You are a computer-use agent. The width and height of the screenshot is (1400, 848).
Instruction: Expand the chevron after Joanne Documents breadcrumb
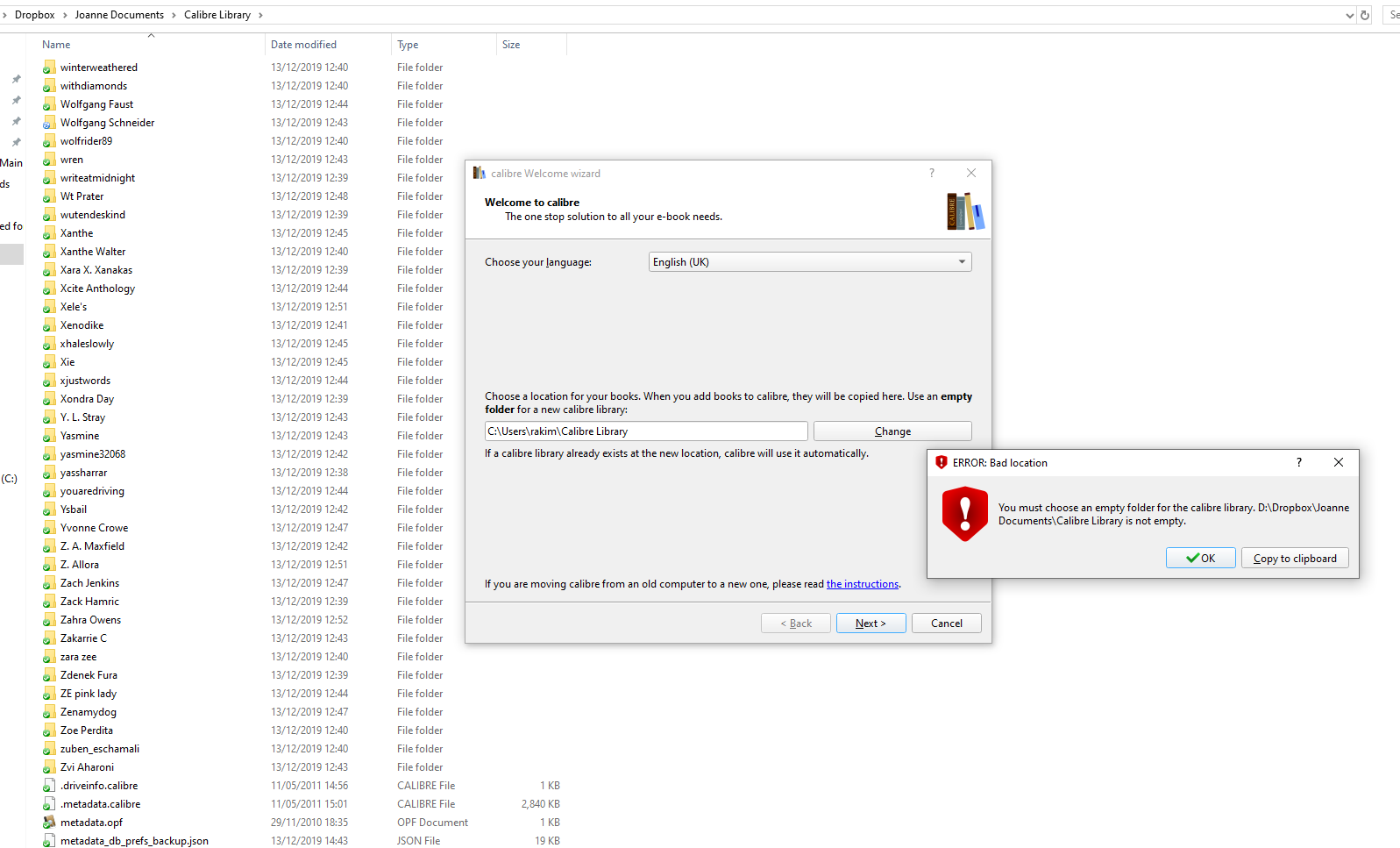pos(174,15)
